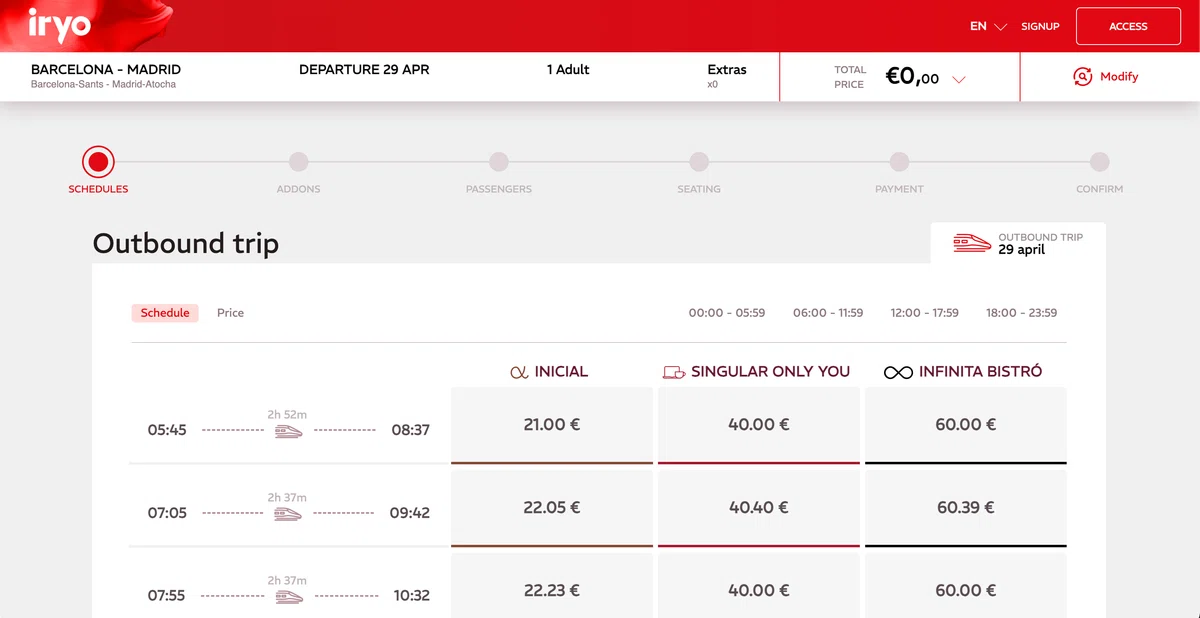Select Singular 40.00 € fare for 05:45
This screenshot has height=618, width=1200.
(759, 425)
